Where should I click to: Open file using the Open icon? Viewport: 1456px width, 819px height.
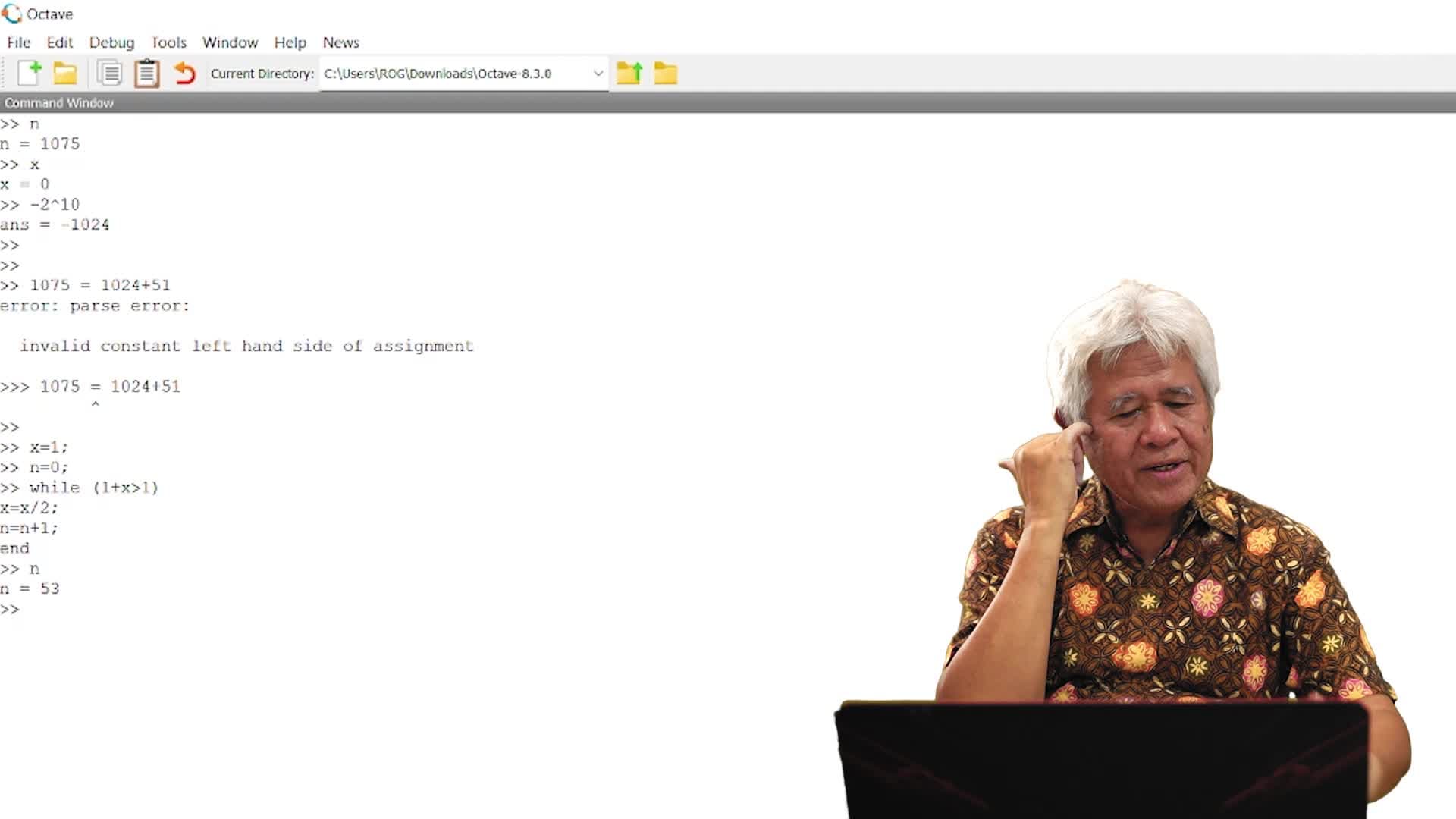(65, 73)
